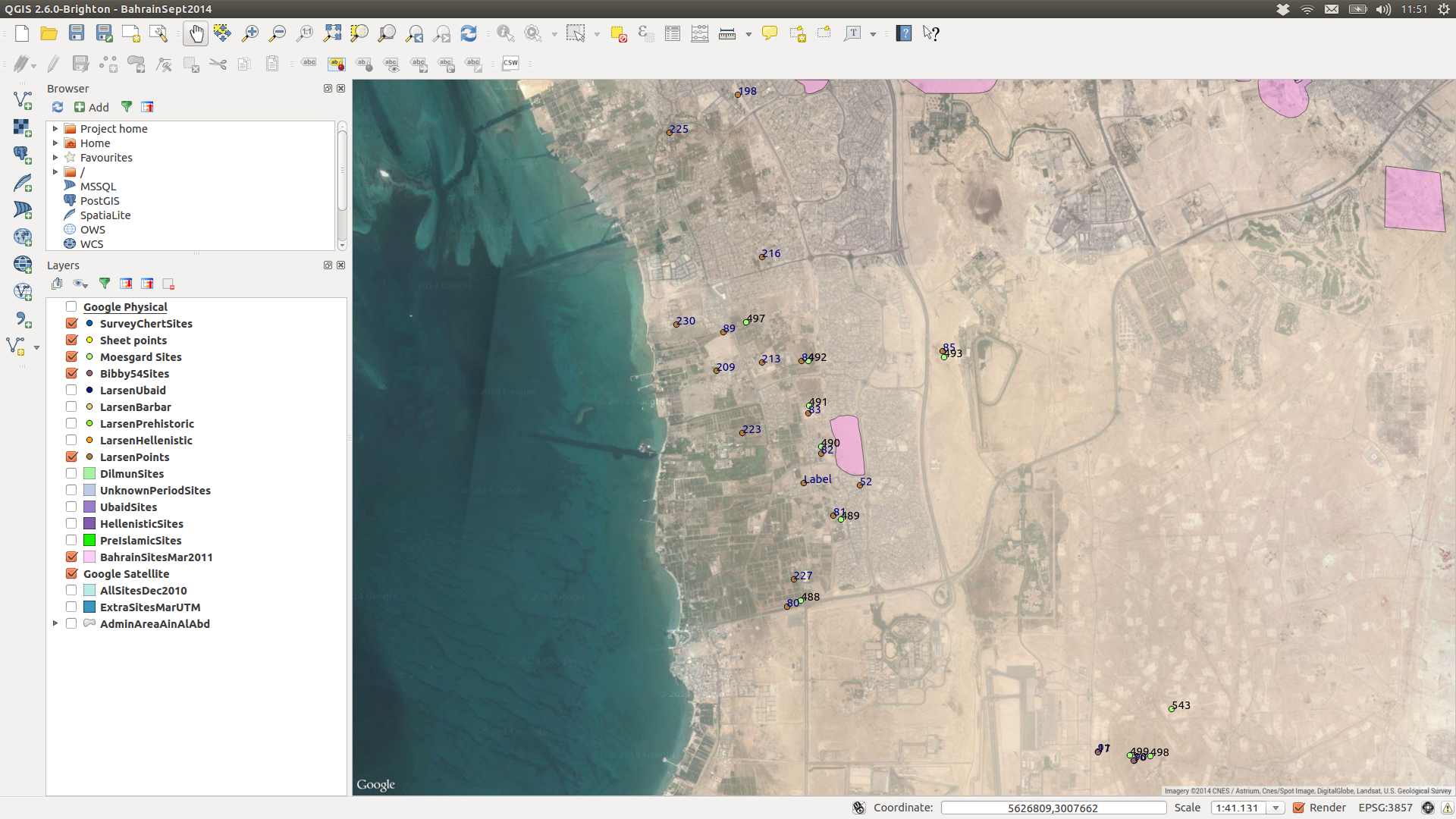Image resolution: width=1456 pixels, height=819 pixels.
Task: Add a PostGIS layer
Action: tap(23, 155)
